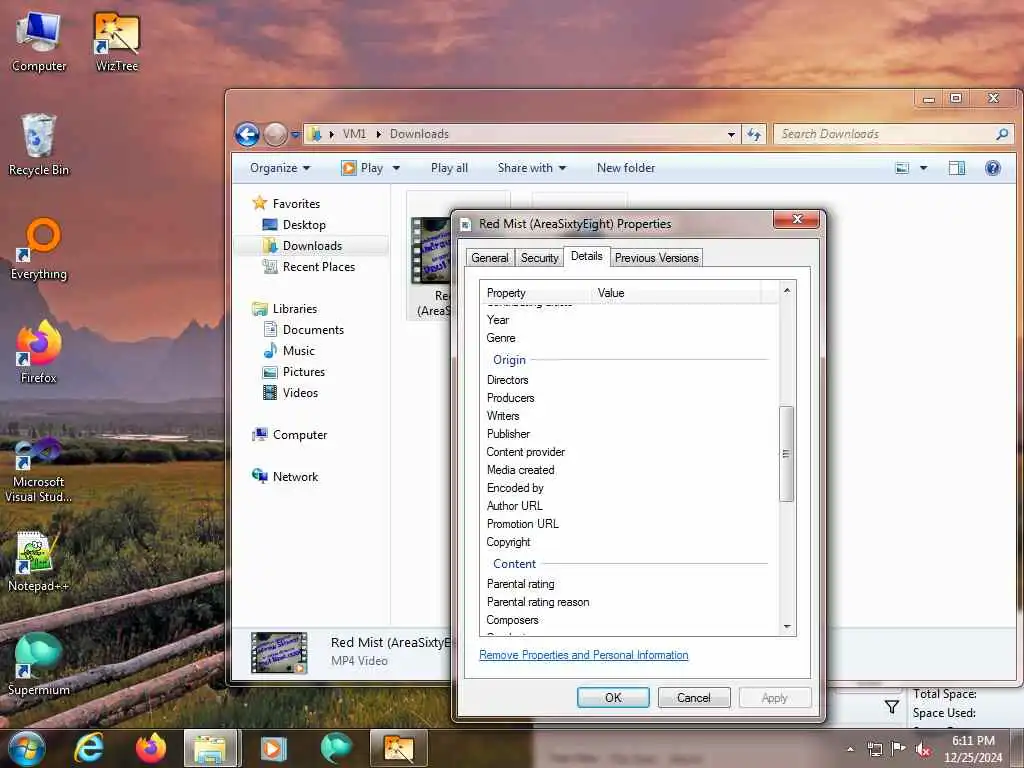Toggle the Explorer preview pane icon

[957, 168]
